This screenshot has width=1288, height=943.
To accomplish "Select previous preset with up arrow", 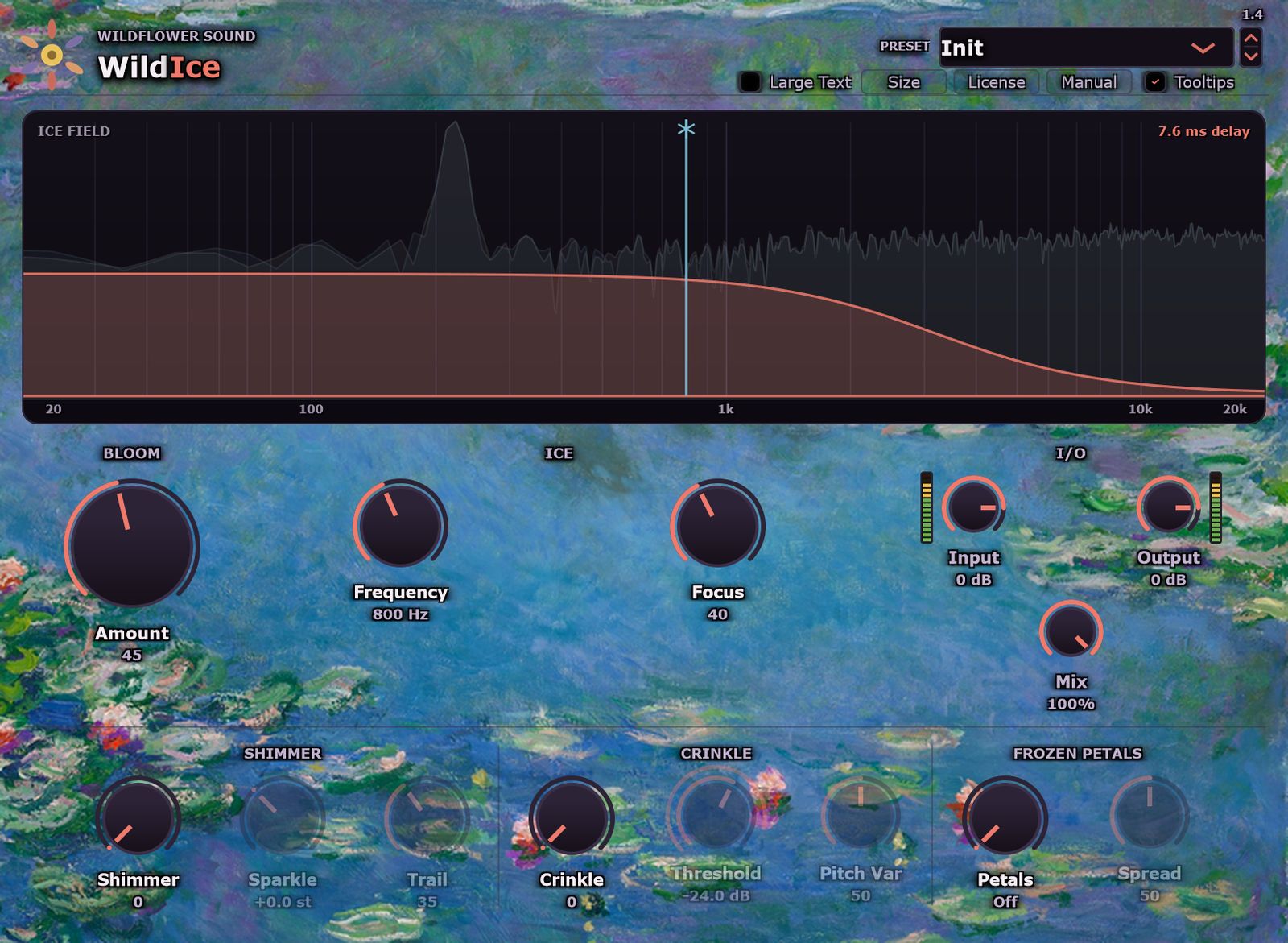I will point(1250,38).
